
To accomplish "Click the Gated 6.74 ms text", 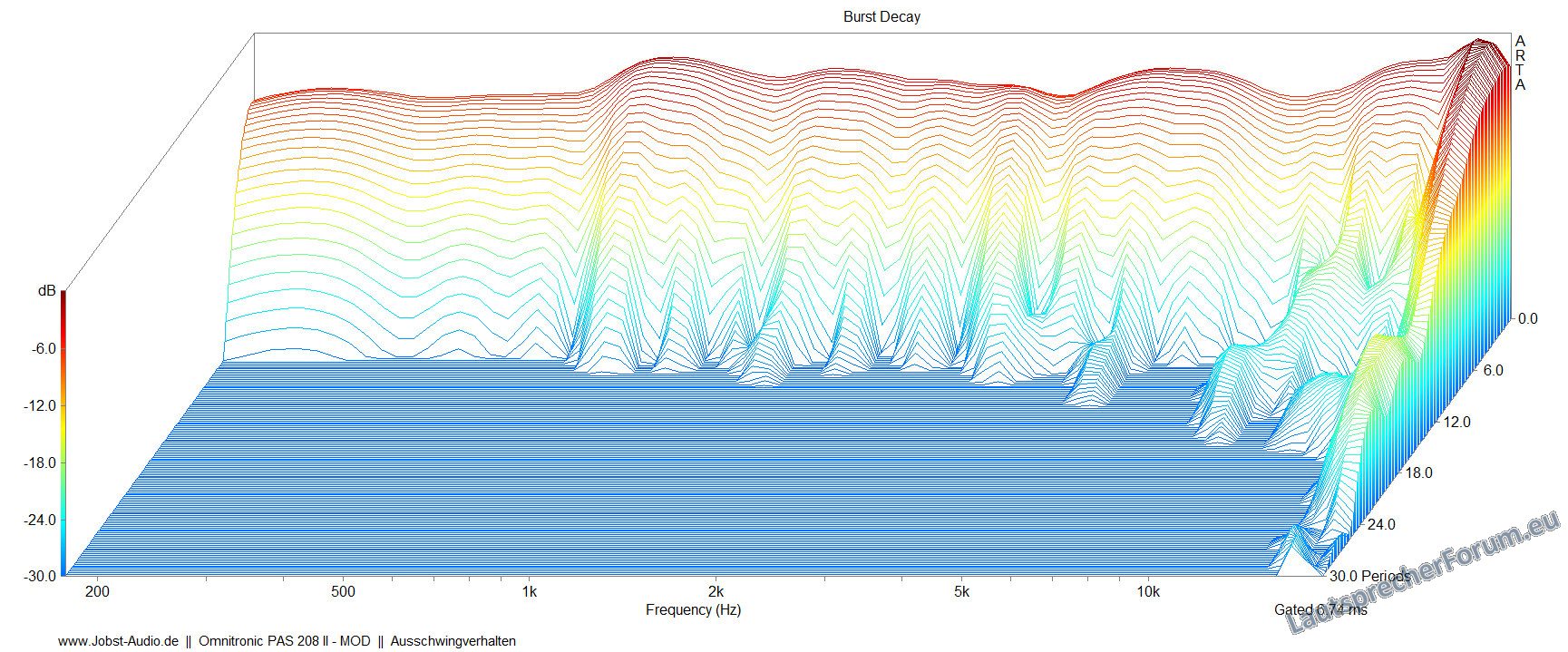I will coord(1320,610).
